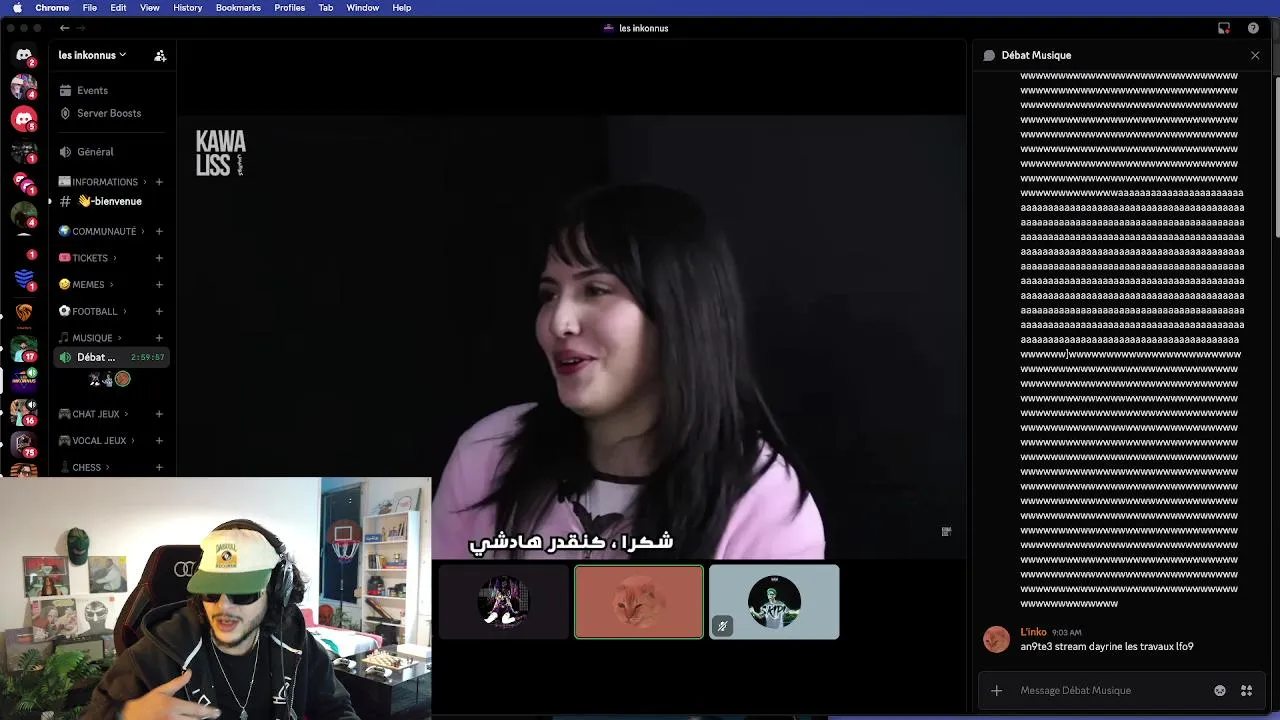Add channel to CHAT JEUX category
Viewport: 1280px width, 720px height.
[159, 414]
